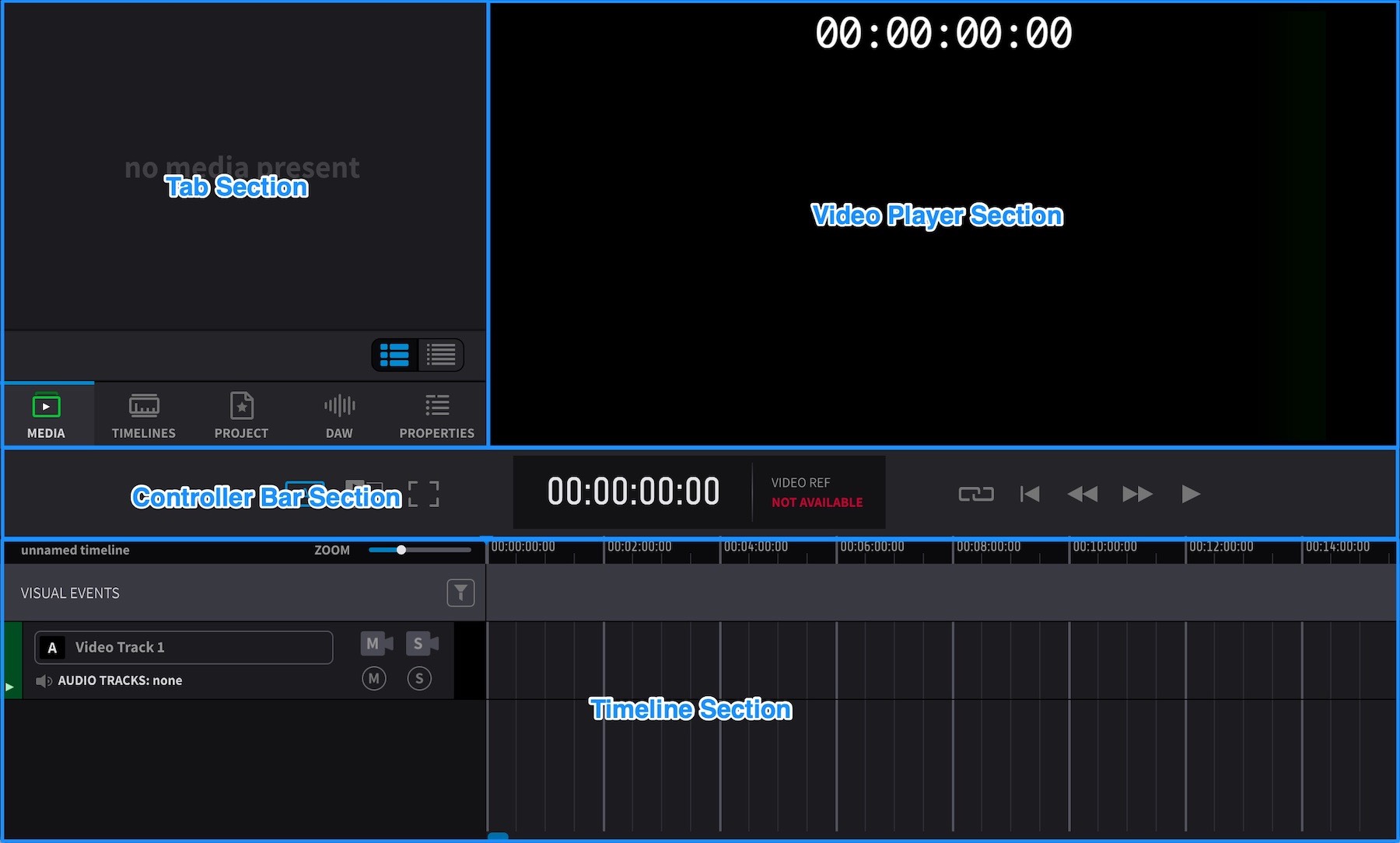Viewport: 1400px width, 843px height.
Task: Open the PROJECT tab
Action: click(241, 415)
